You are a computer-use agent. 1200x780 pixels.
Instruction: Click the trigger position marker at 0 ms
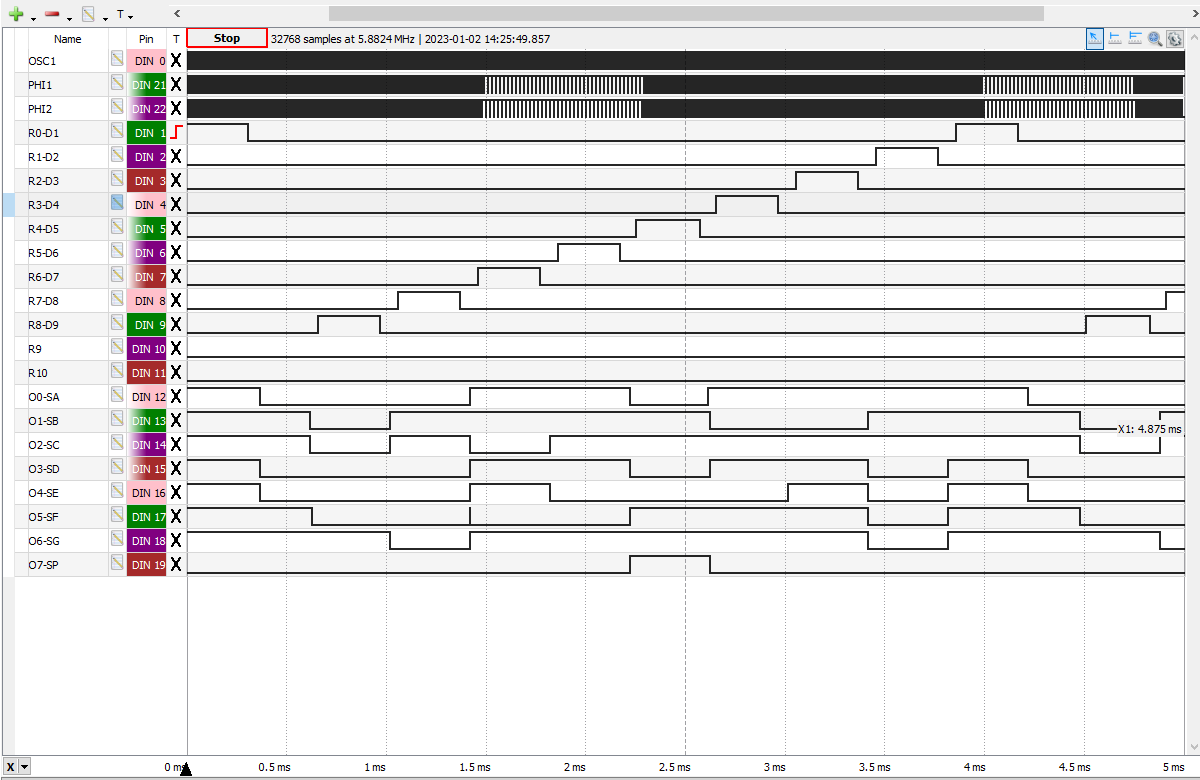(x=185, y=768)
